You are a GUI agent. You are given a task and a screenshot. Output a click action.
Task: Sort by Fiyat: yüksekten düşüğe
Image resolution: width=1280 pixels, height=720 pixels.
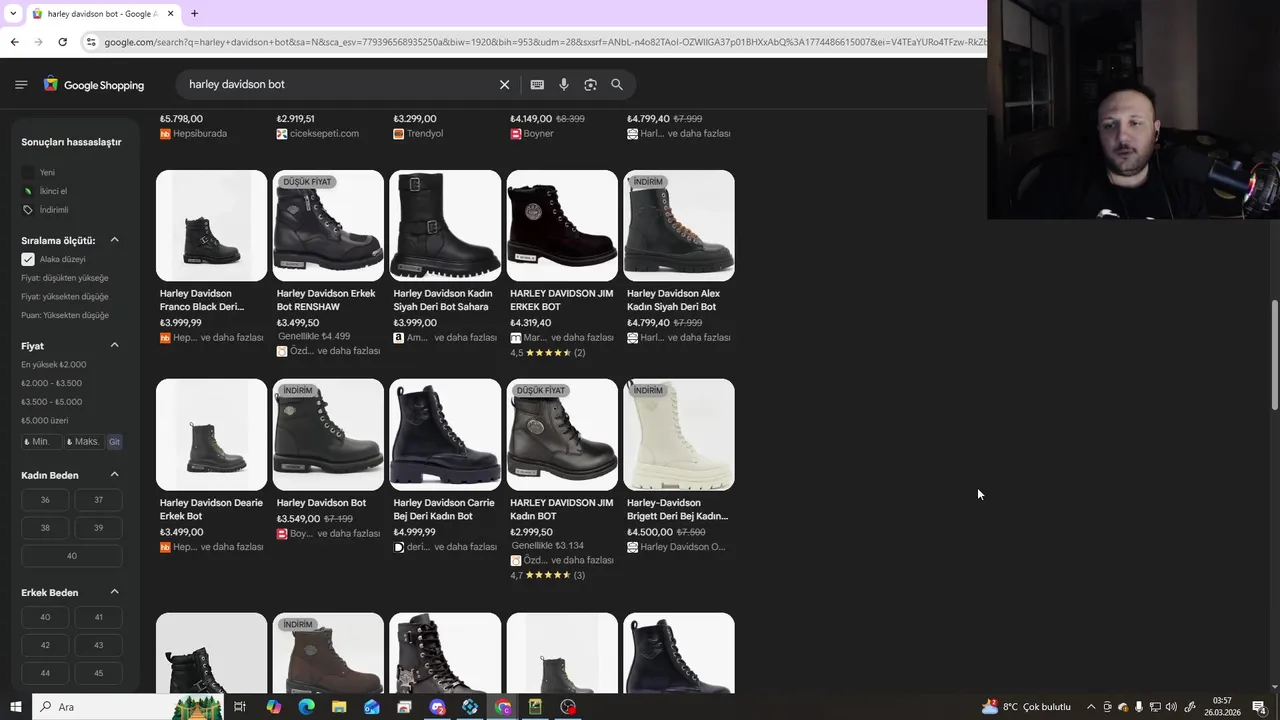click(x=65, y=297)
